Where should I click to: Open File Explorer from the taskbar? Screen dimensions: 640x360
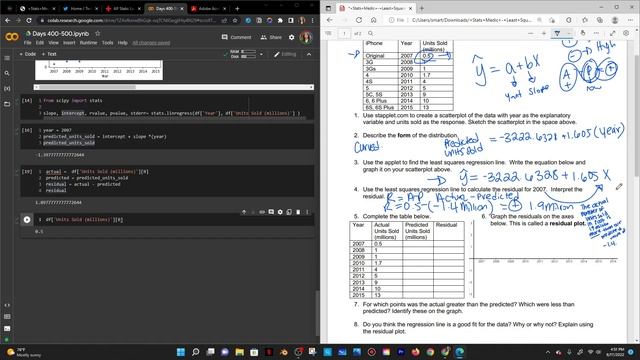tap(240, 352)
